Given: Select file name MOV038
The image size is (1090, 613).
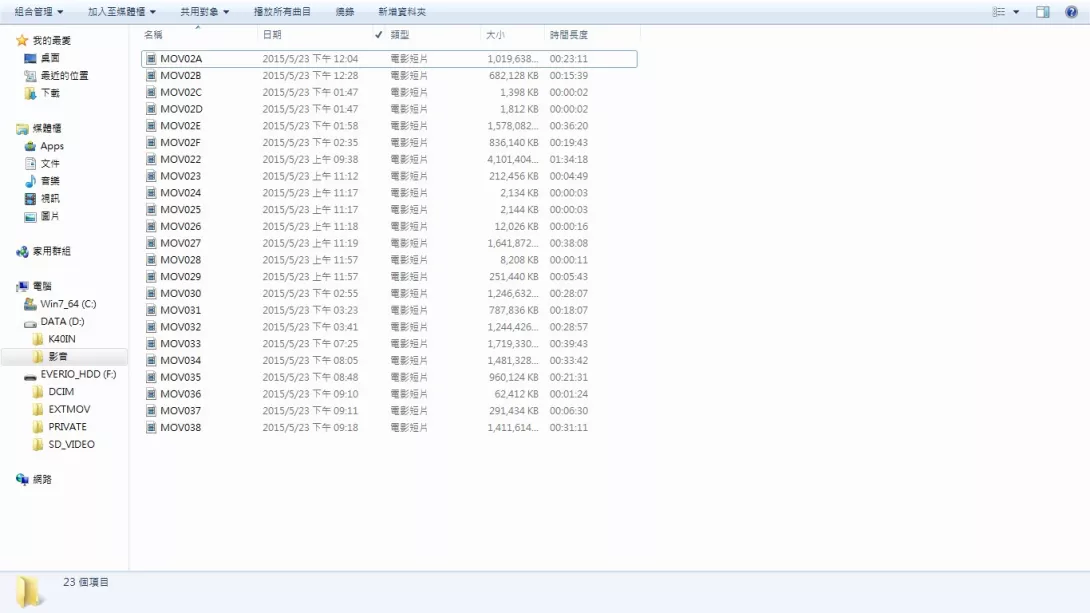Looking at the screenshot, I should [181, 427].
